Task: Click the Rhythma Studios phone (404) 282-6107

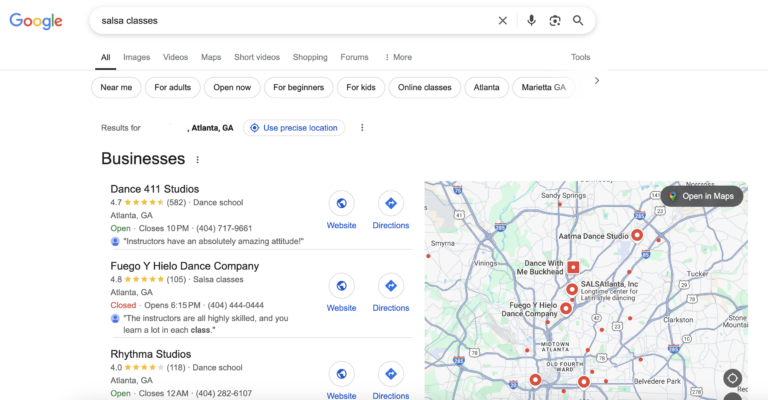Action: (224, 393)
